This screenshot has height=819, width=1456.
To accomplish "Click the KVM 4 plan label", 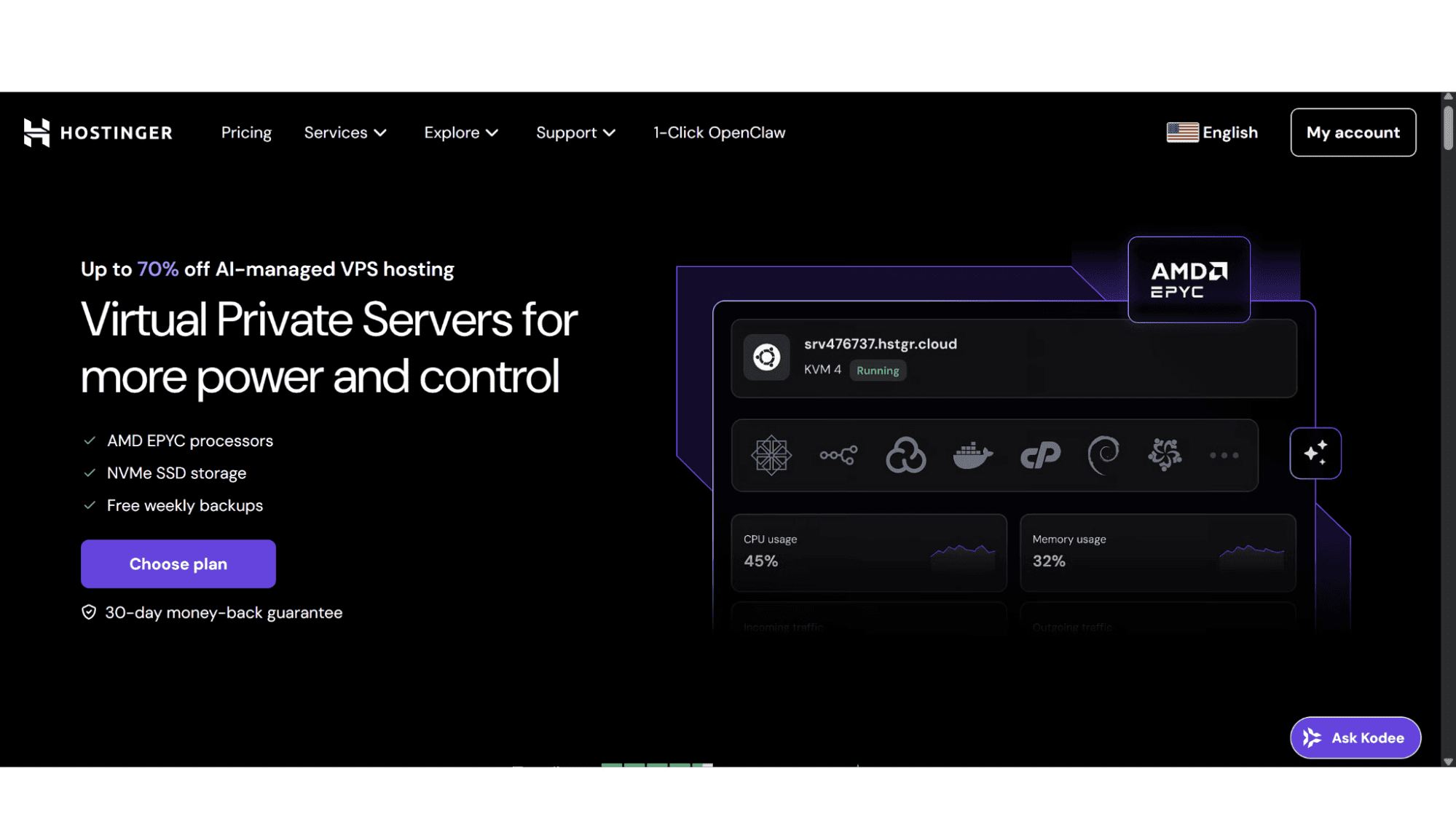I will click(x=822, y=370).
